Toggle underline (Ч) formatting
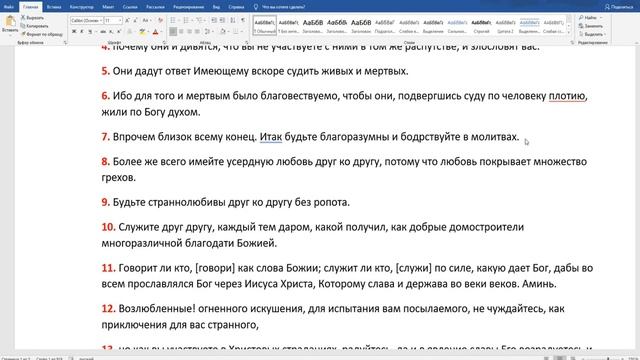Image resolution: width=640 pixels, height=360 pixels. click(90, 31)
